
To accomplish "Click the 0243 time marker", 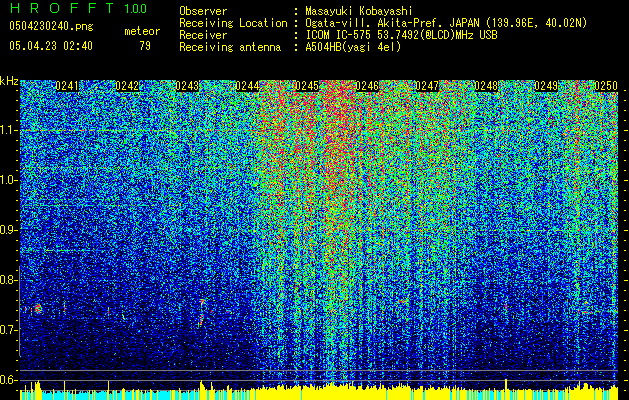I will (x=187, y=86).
